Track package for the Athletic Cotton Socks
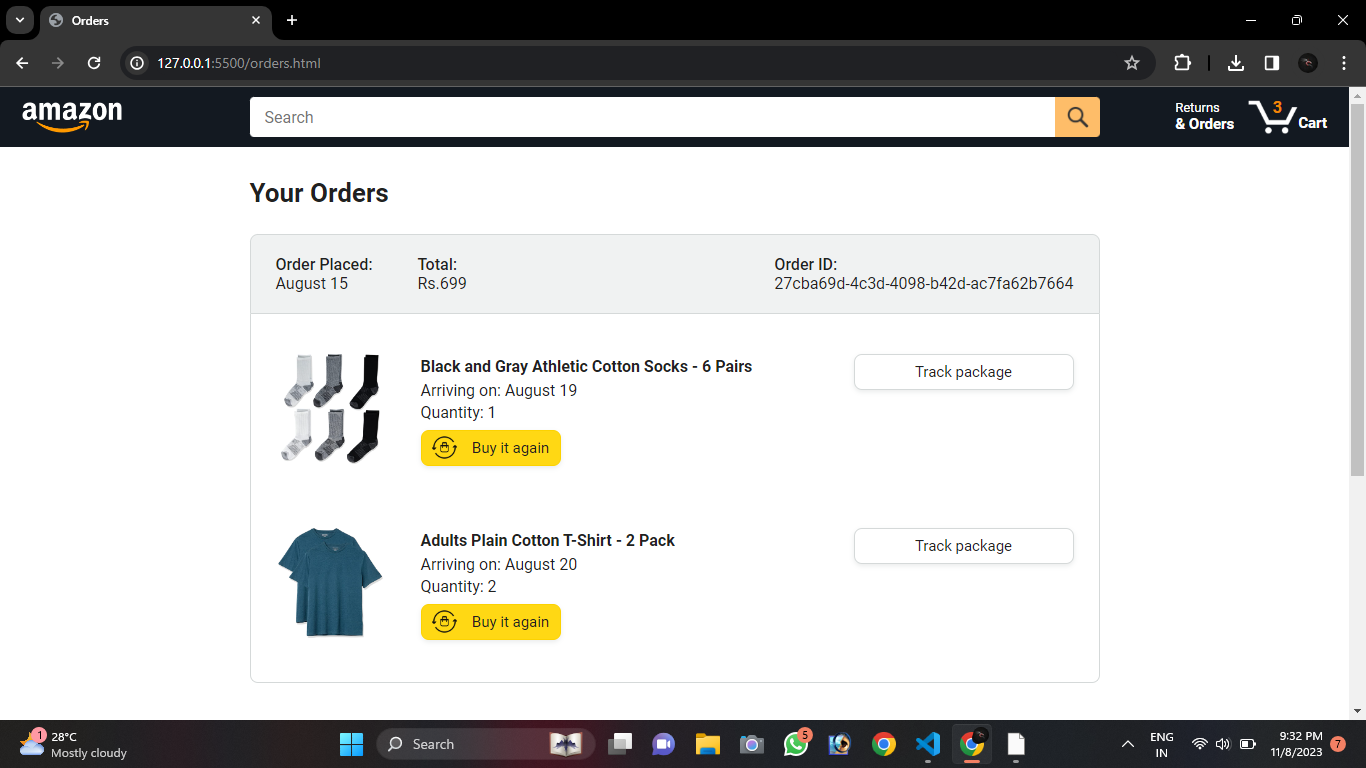Image resolution: width=1366 pixels, height=768 pixels. pos(963,371)
